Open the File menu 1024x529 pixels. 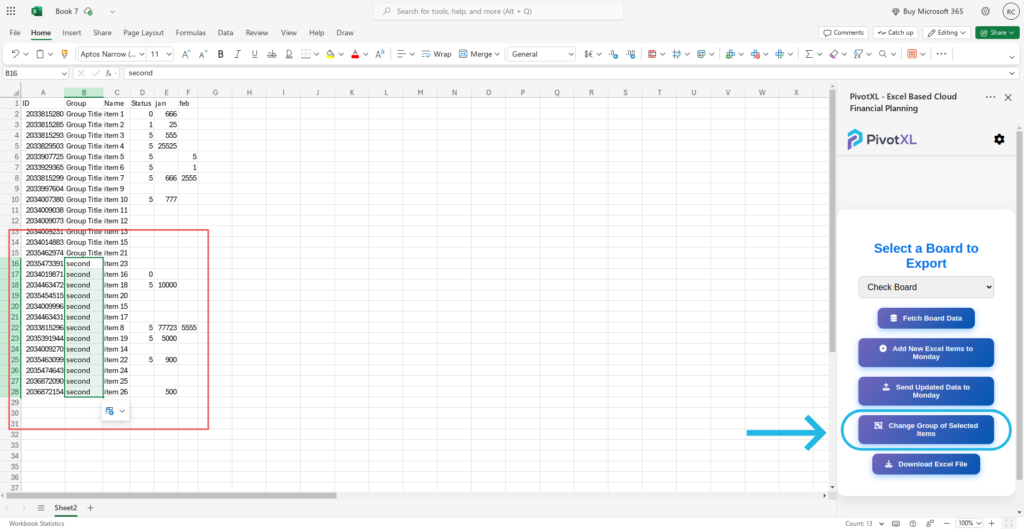tap(15, 33)
